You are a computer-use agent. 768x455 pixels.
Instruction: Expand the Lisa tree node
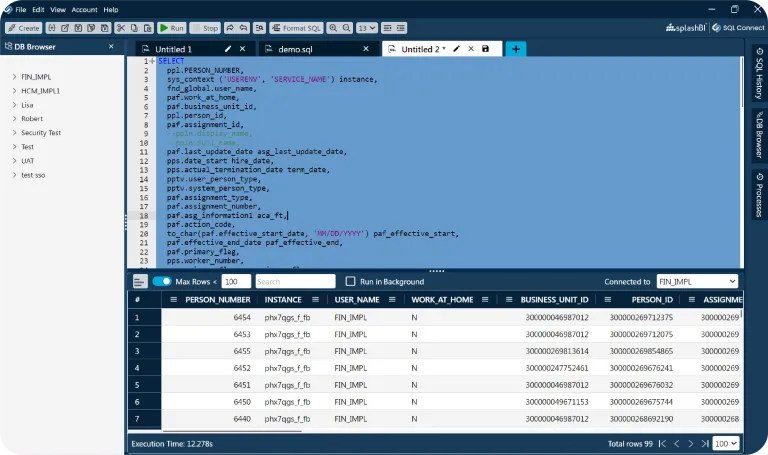pos(14,105)
